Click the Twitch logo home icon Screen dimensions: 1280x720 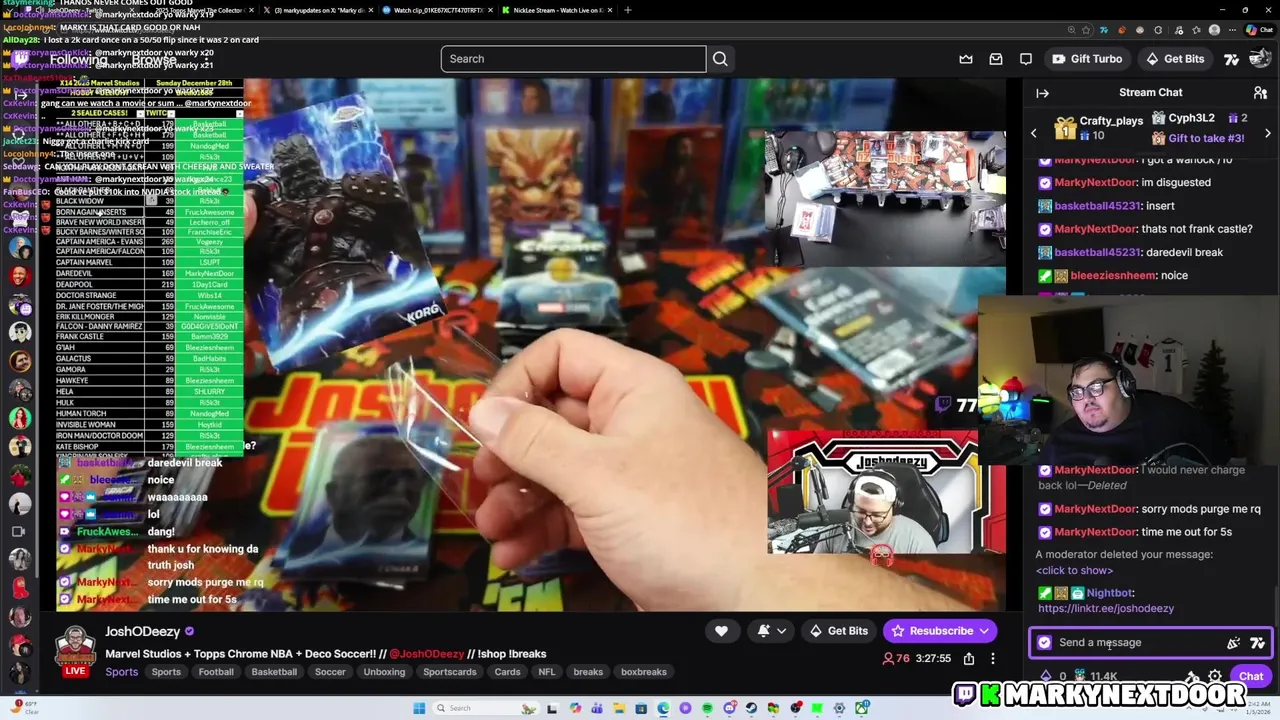[21, 59]
